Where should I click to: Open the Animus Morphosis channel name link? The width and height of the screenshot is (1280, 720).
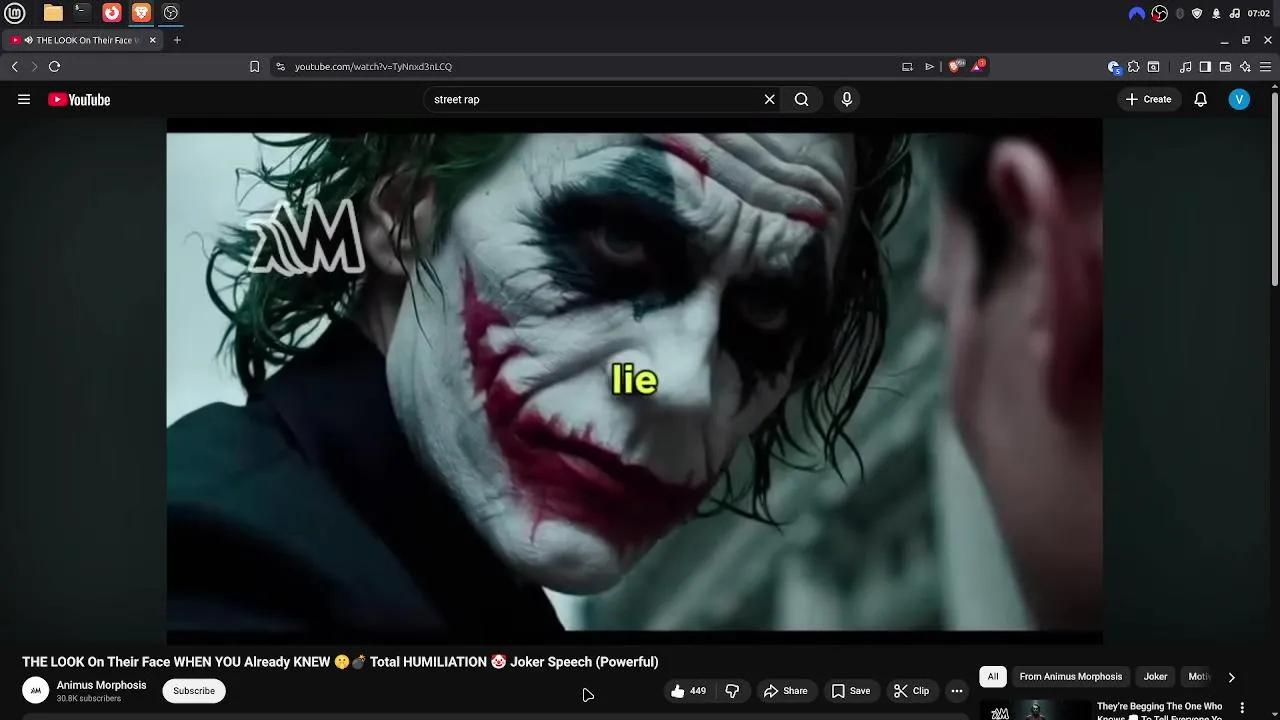tap(101, 685)
